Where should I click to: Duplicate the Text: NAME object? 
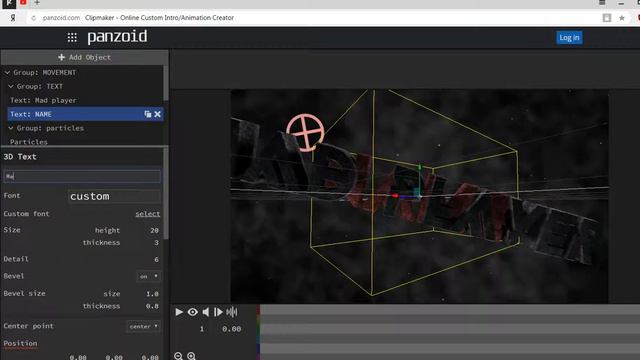tap(148, 114)
